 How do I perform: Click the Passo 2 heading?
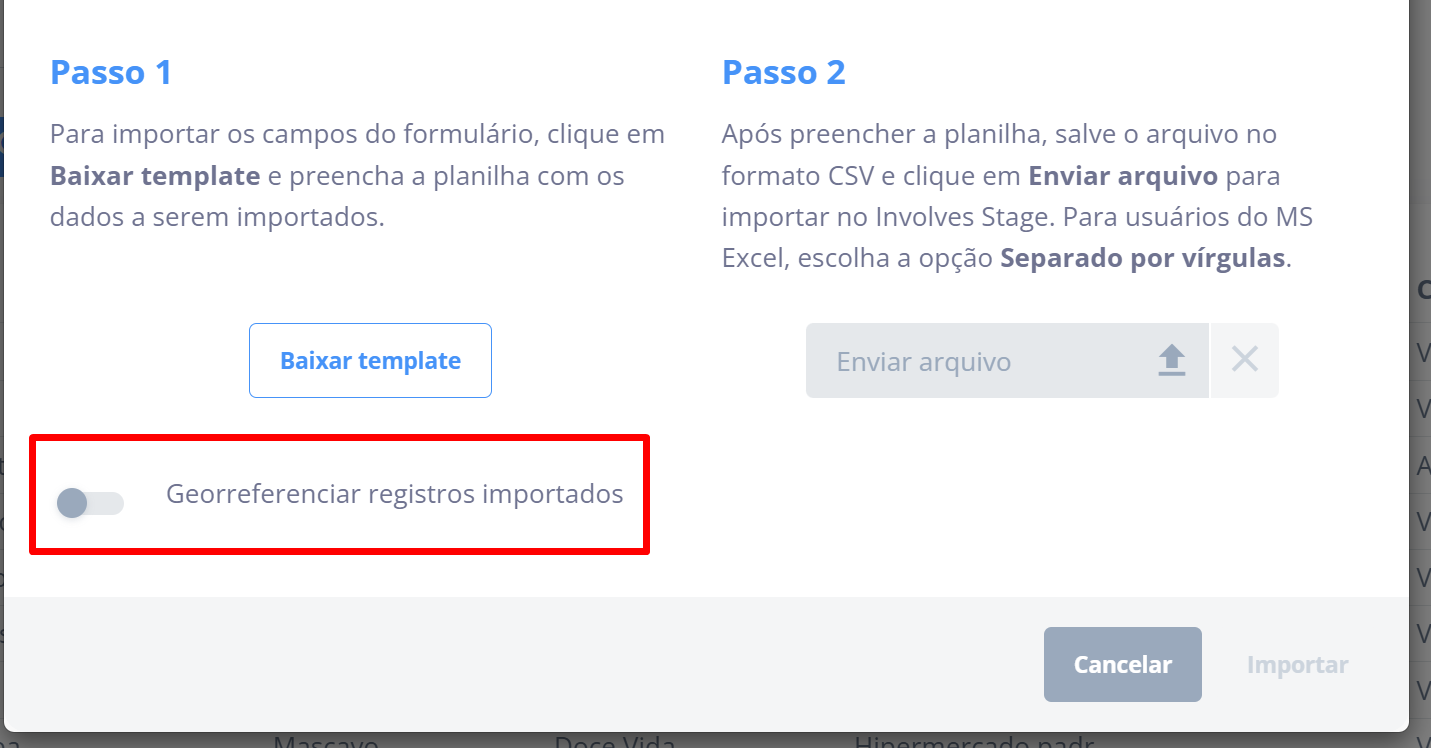784,73
